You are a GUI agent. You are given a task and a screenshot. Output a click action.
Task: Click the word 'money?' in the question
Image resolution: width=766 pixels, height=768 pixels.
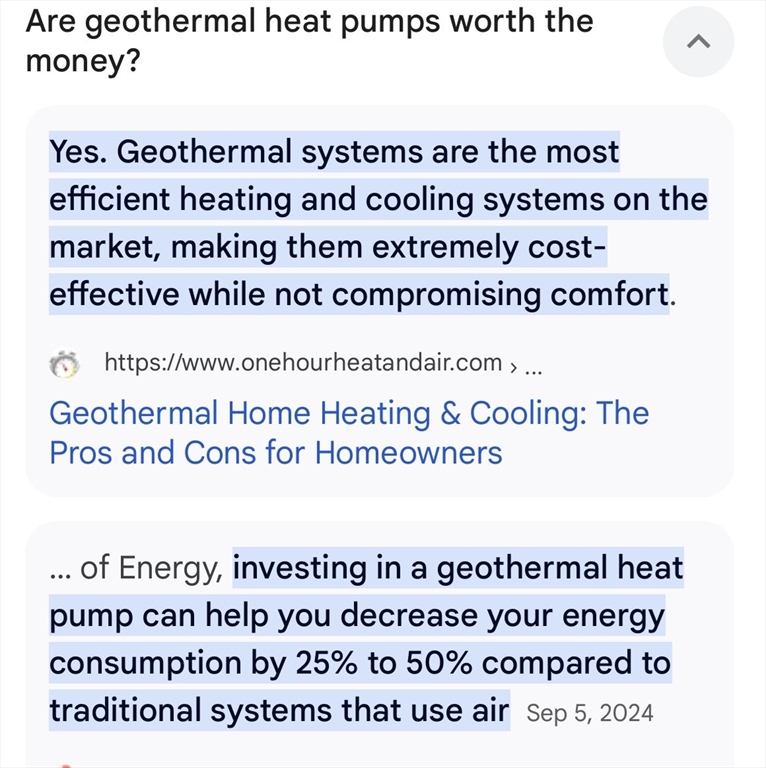coord(83,61)
